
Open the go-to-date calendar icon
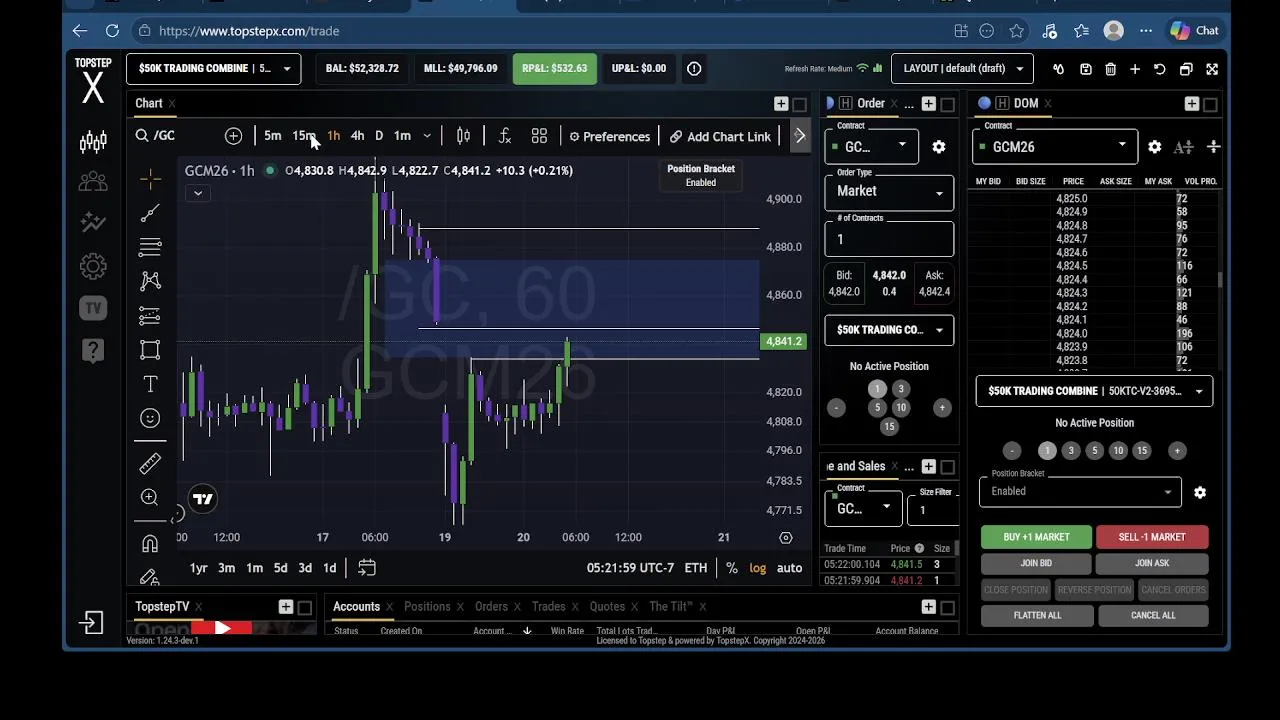pos(367,568)
